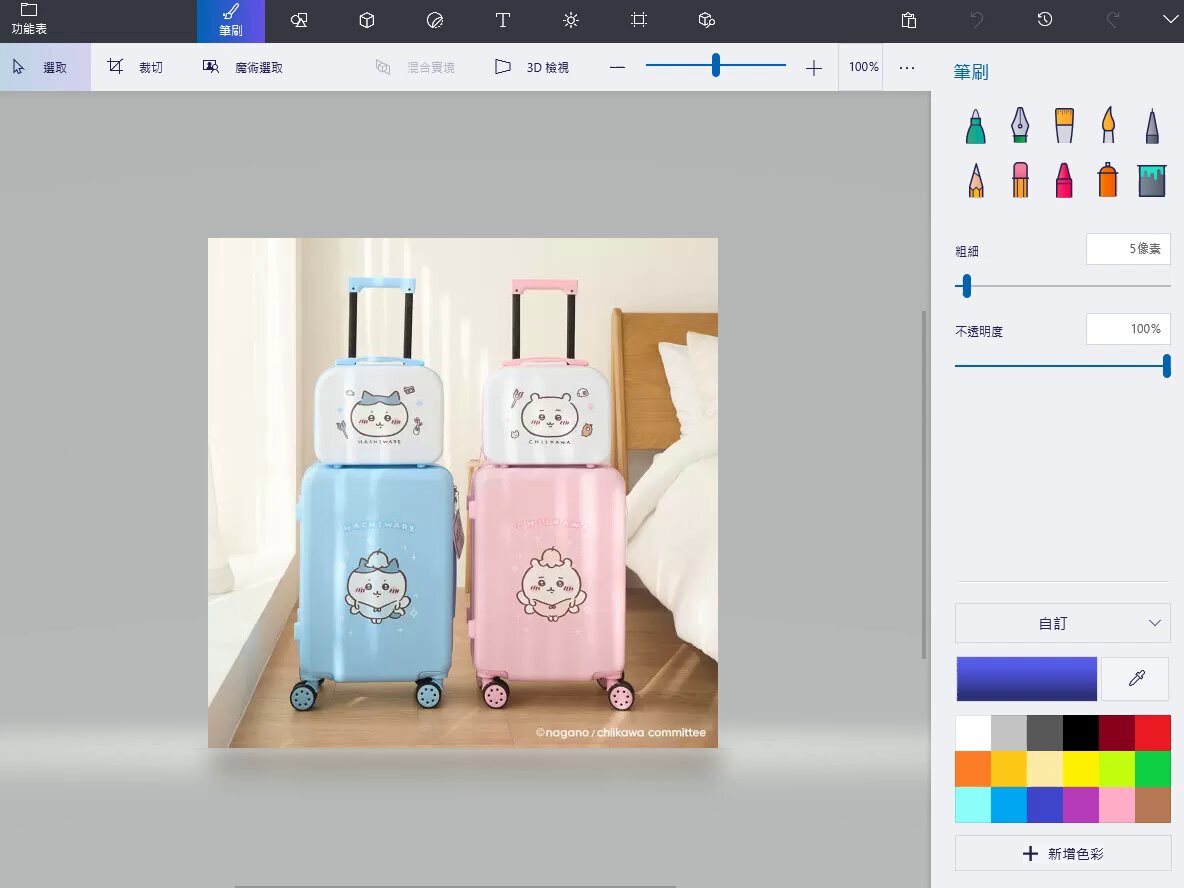
Task: Toggle the 3D 檢視 view
Action: click(532, 67)
